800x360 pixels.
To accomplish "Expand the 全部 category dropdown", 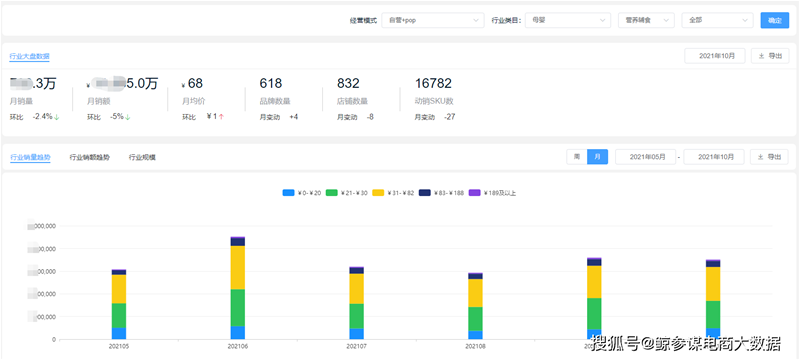I will pyautogui.click(x=717, y=20).
